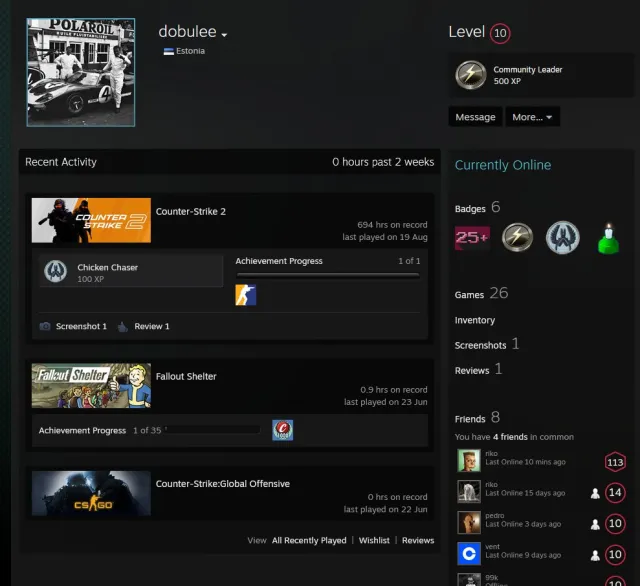Expand the dobulee username dropdown arrow
This screenshot has height=586, width=640.
tap(224, 35)
